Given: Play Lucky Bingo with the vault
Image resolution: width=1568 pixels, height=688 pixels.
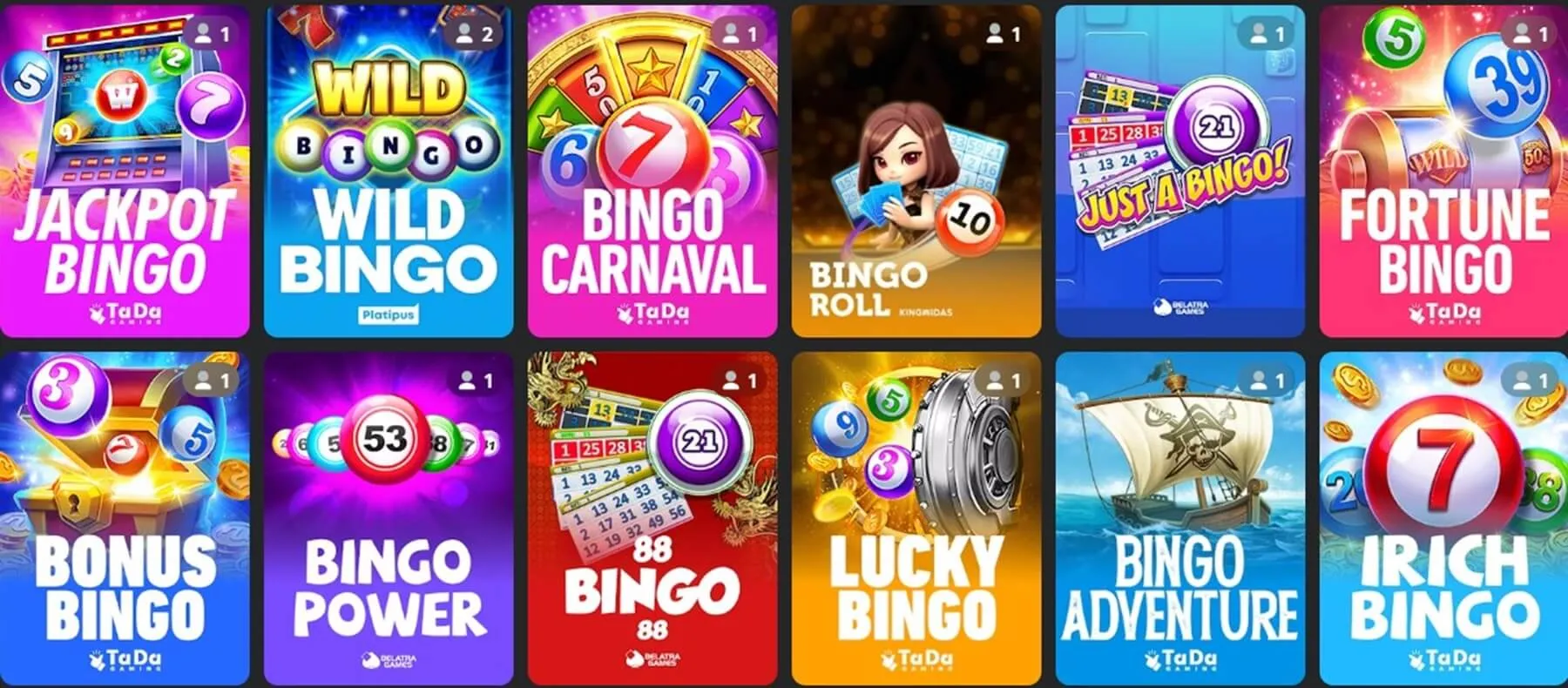Looking at the screenshot, I should (x=916, y=518).
